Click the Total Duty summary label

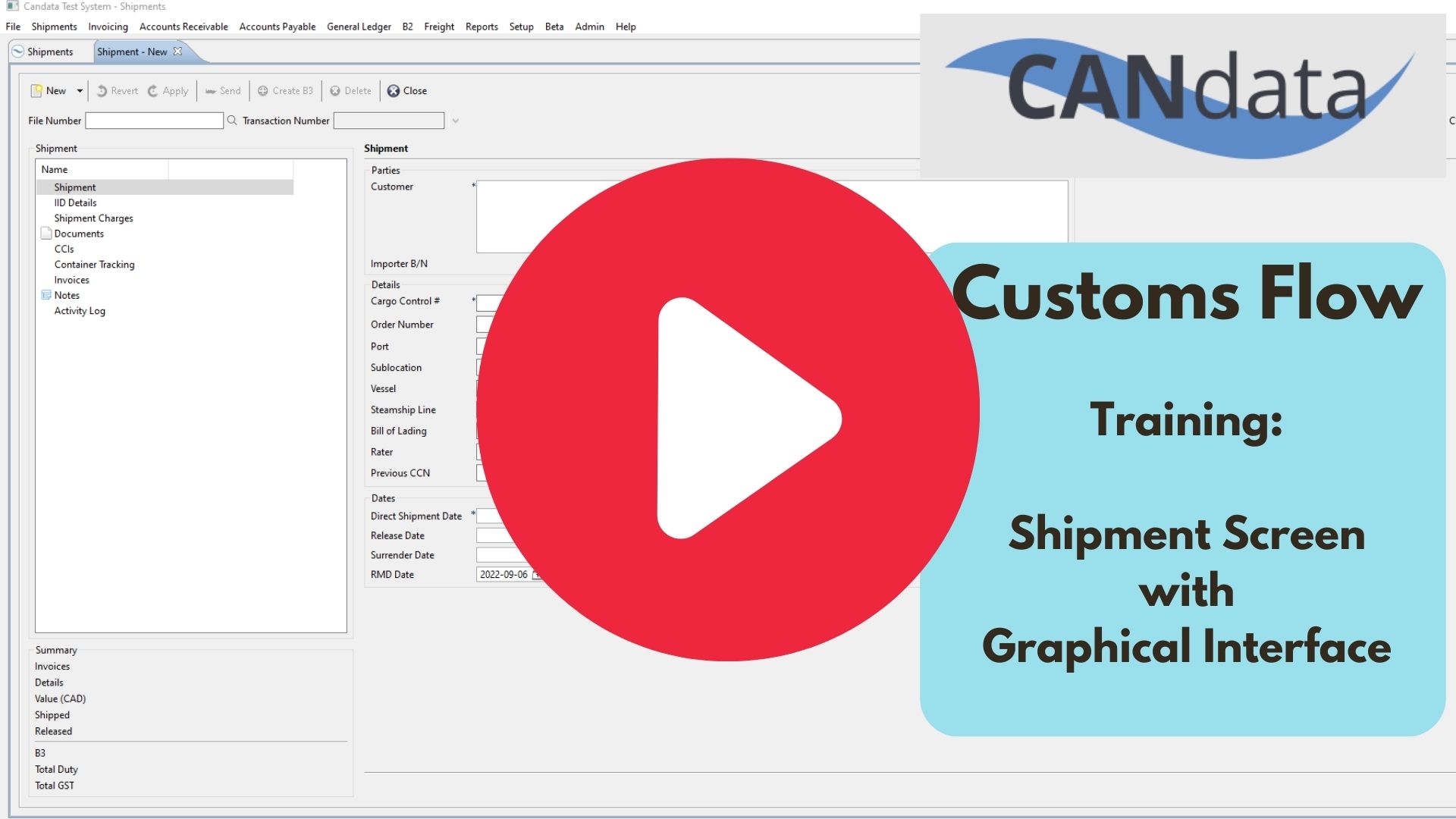pos(56,769)
